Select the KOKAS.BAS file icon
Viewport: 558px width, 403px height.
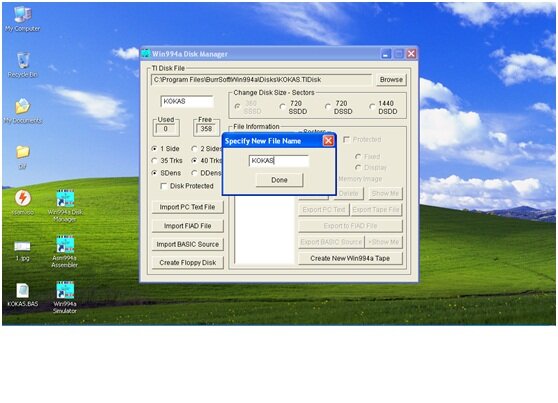[22, 295]
